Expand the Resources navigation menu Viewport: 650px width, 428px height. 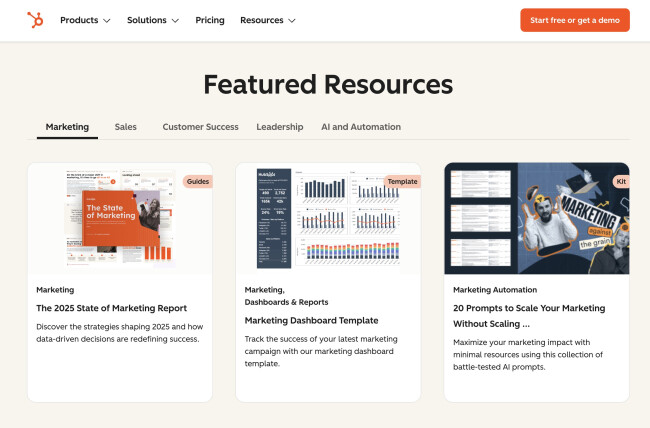pyautogui.click(x=267, y=20)
